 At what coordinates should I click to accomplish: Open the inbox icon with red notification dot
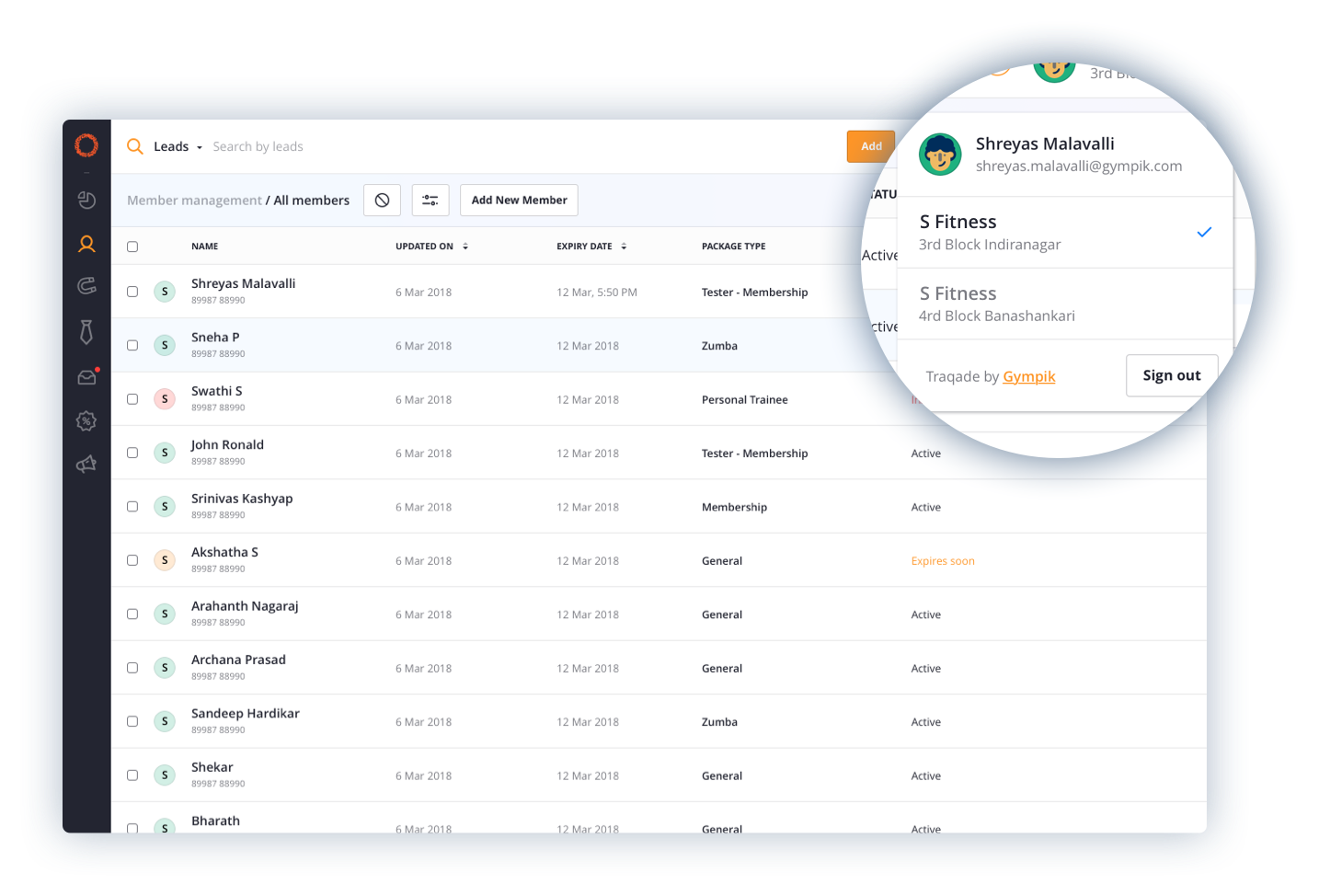pyautogui.click(x=86, y=377)
